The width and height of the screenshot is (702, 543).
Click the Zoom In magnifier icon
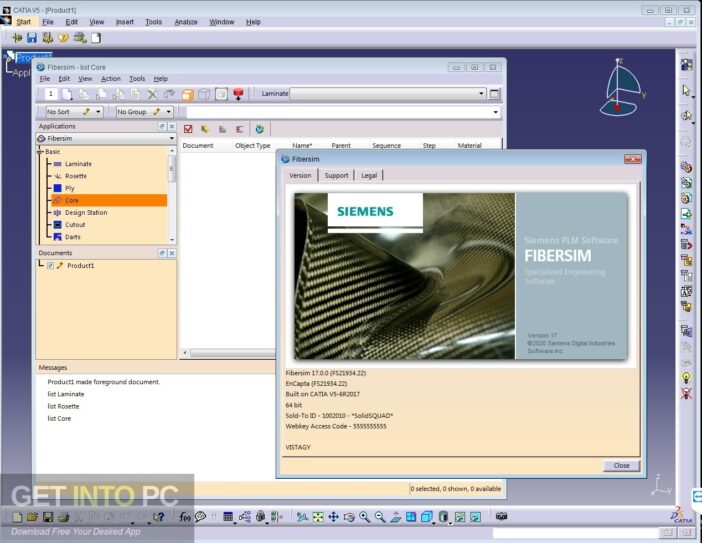tap(364, 517)
